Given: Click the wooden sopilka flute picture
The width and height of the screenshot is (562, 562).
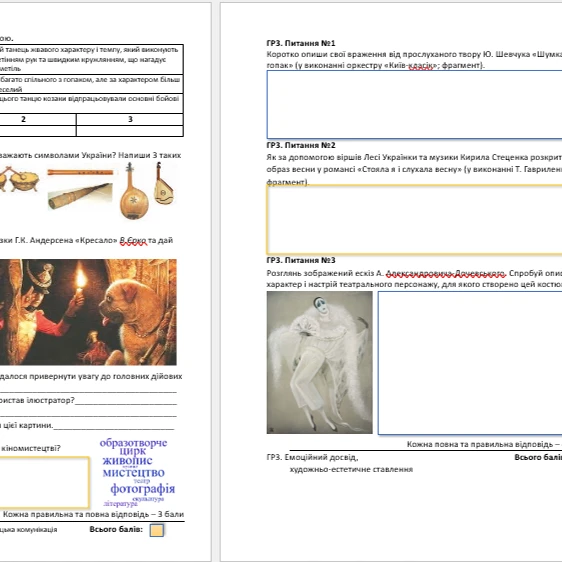Looking at the screenshot, I should pos(80,172).
